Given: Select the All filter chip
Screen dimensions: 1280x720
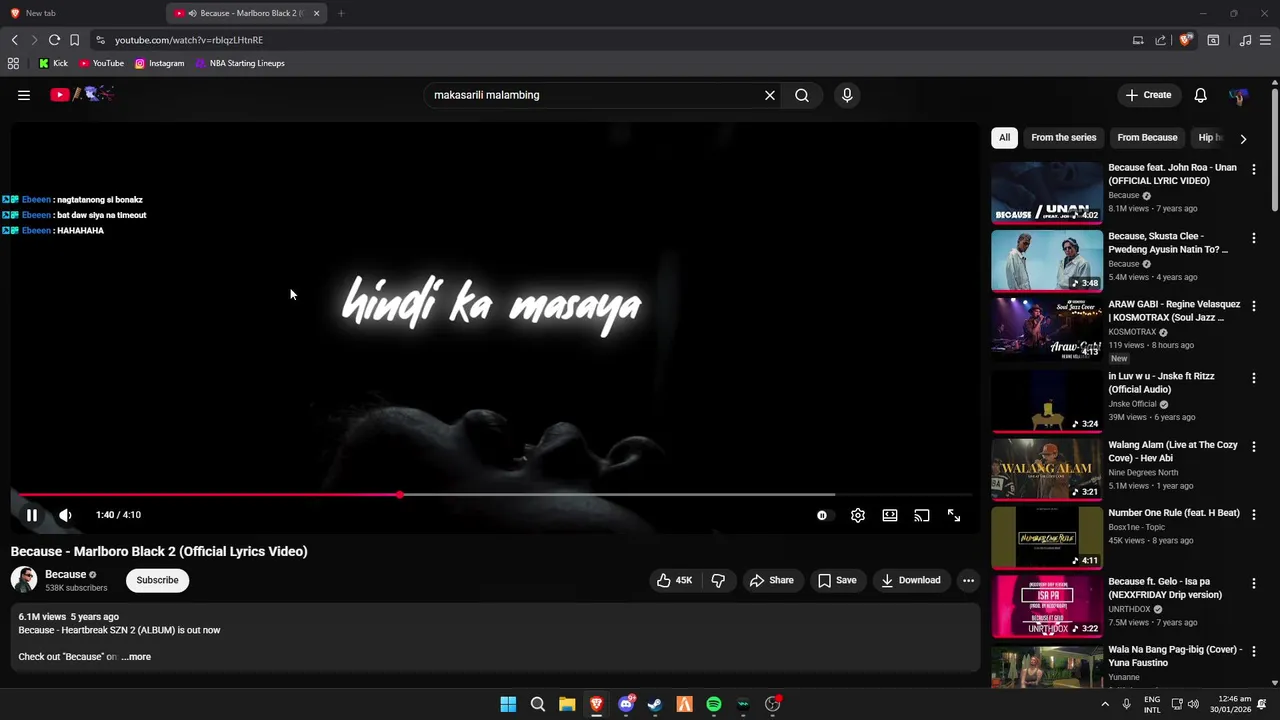Looking at the screenshot, I should click(1004, 138).
